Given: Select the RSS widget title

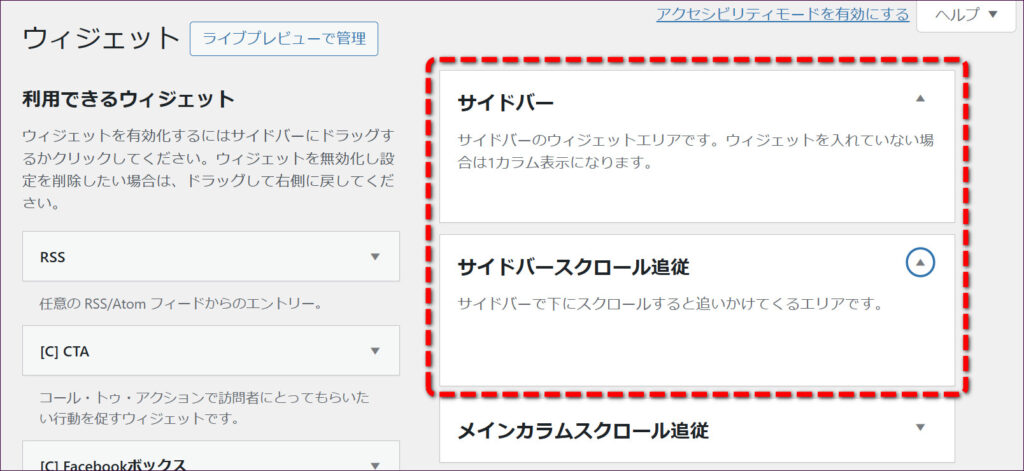Looking at the screenshot, I should [x=53, y=257].
